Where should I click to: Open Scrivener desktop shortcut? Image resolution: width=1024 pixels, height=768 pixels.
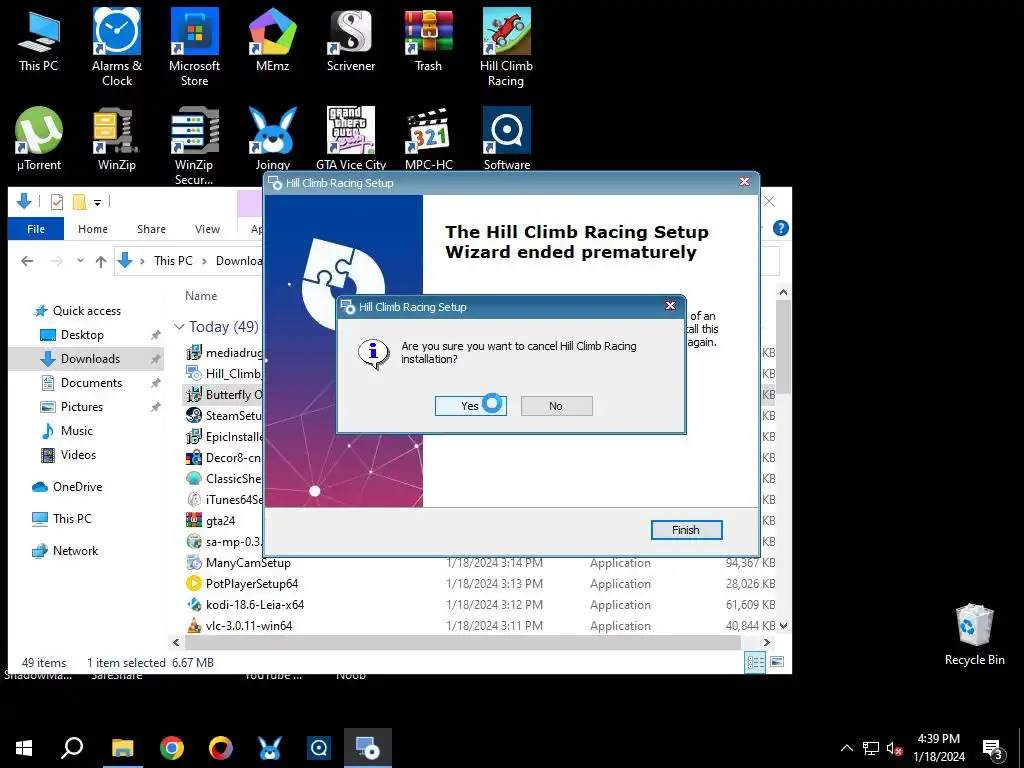coord(351,40)
